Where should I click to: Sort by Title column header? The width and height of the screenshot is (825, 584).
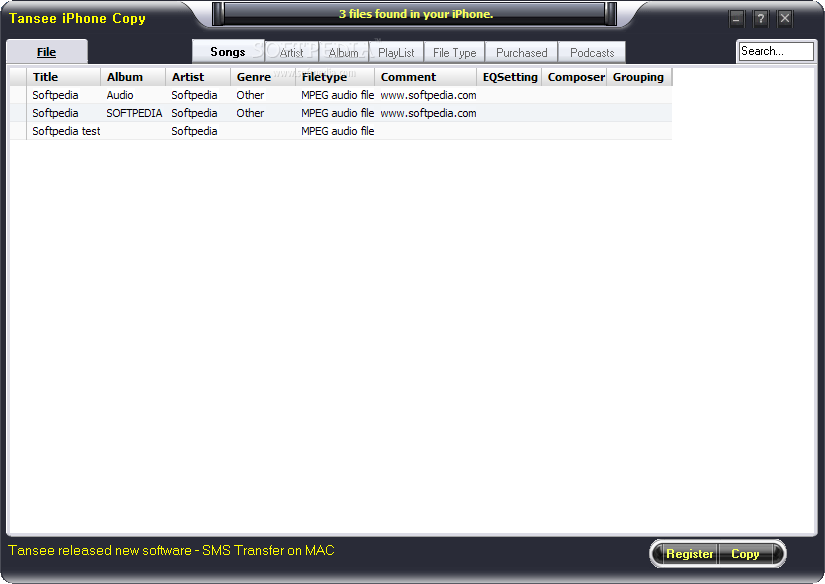(x=64, y=77)
